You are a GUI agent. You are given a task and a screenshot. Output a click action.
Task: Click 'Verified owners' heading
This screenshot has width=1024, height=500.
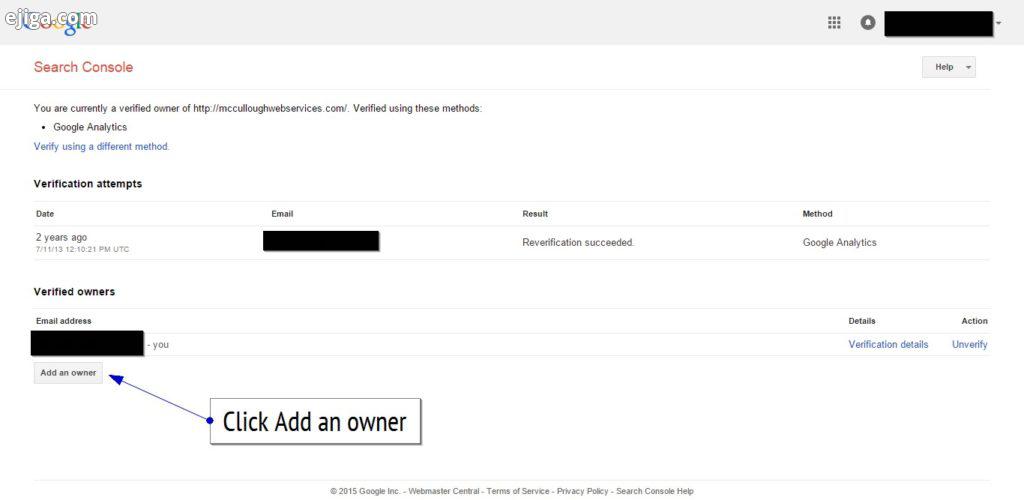[74, 292]
